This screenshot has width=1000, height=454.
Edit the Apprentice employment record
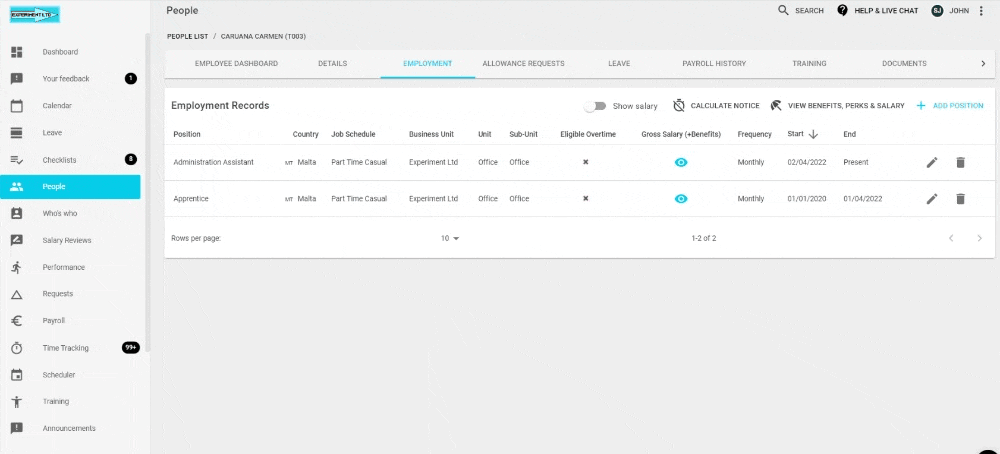(932, 199)
